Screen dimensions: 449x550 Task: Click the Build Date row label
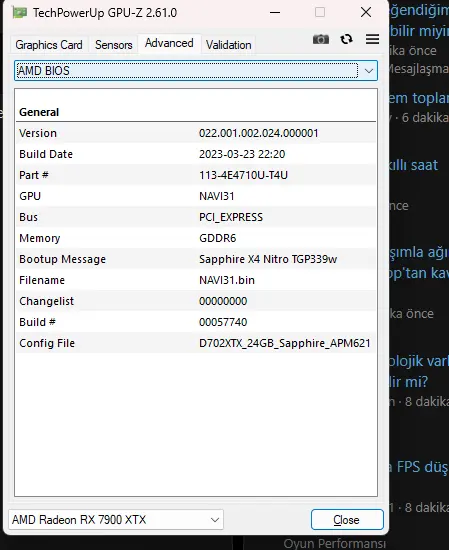[46, 154]
